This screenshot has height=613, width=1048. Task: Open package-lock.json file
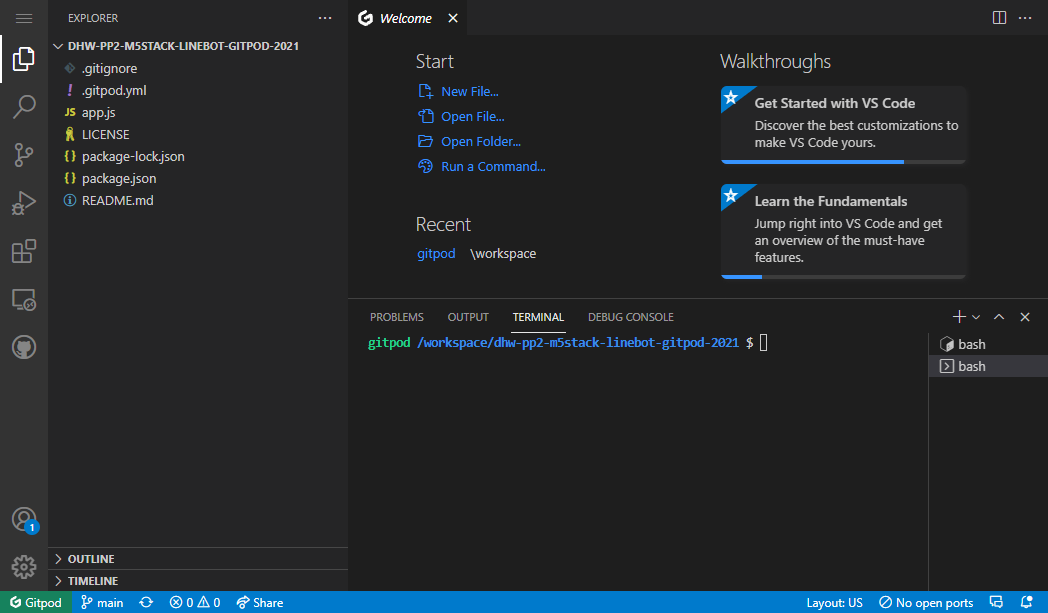pyautogui.click(x=198, y=156)
